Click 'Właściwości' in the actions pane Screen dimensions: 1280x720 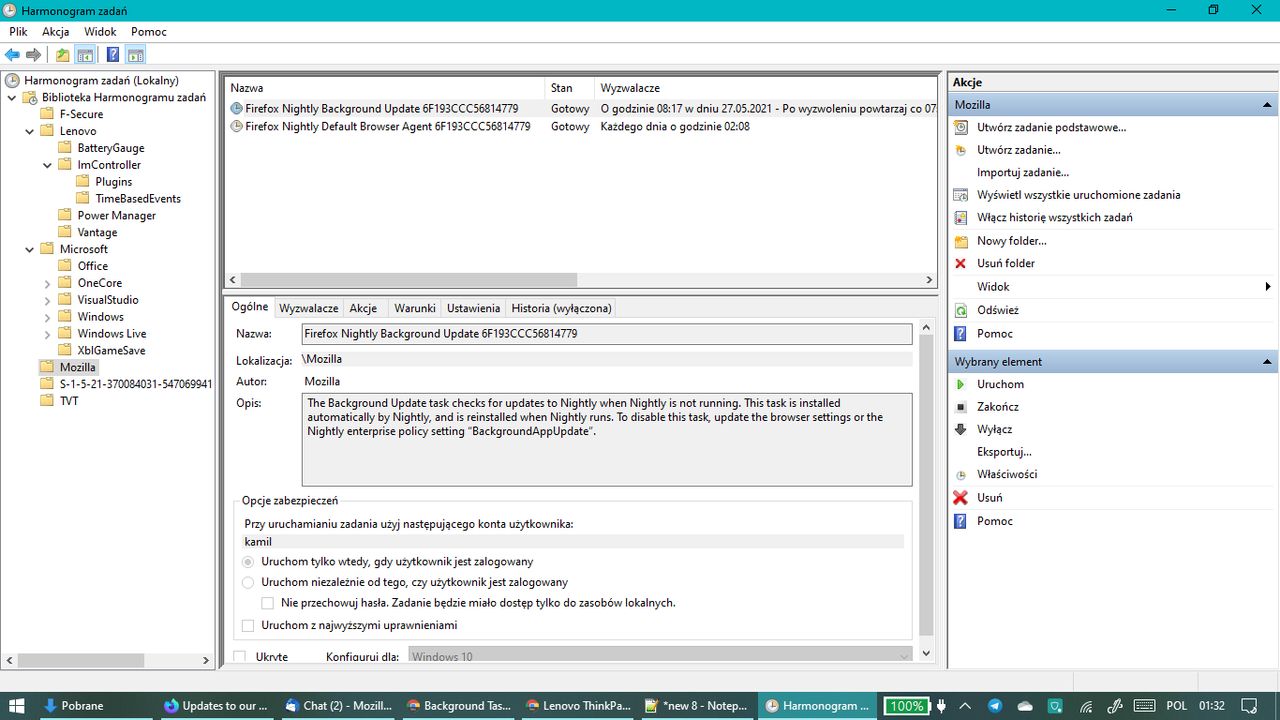pyautogui.click(x=1007, y=474)
